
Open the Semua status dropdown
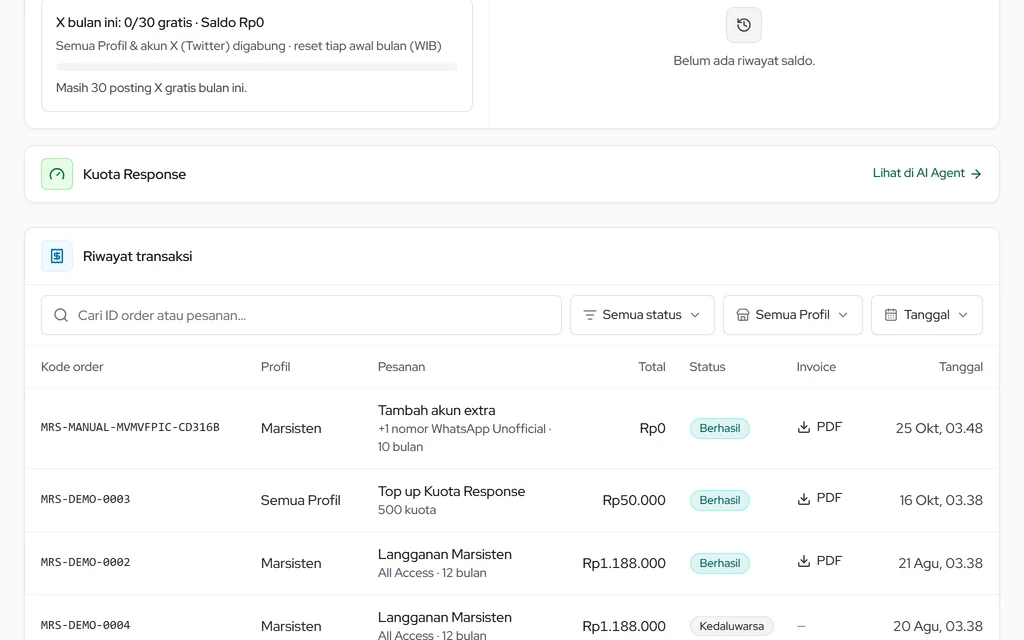click(642, 315)
